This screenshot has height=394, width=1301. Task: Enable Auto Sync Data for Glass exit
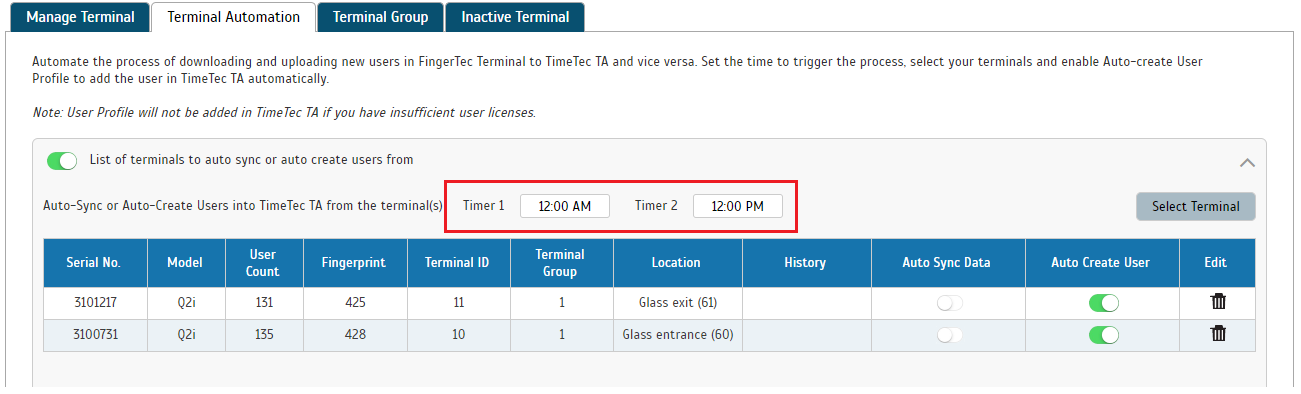click(x=949, y=303)
